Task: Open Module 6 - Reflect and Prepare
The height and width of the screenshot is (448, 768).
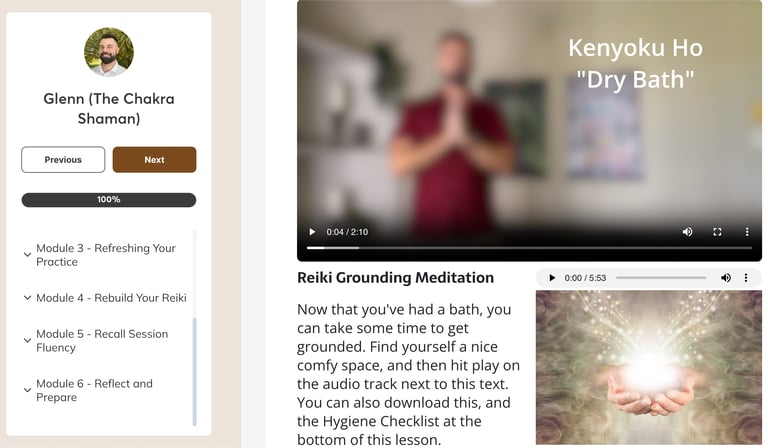Action: (x=95, y=390)
